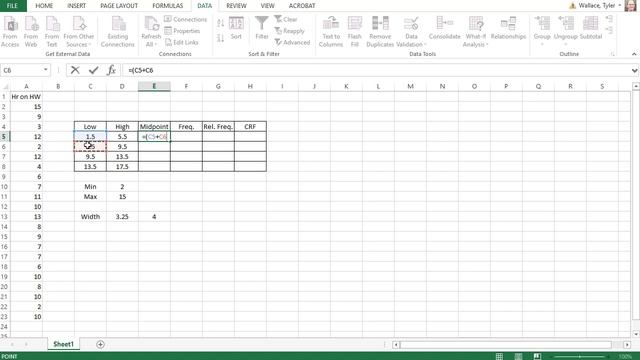Click the Connections button
Image resolution: width=640 pixels, height=360 pixels.
coord(186,19)
